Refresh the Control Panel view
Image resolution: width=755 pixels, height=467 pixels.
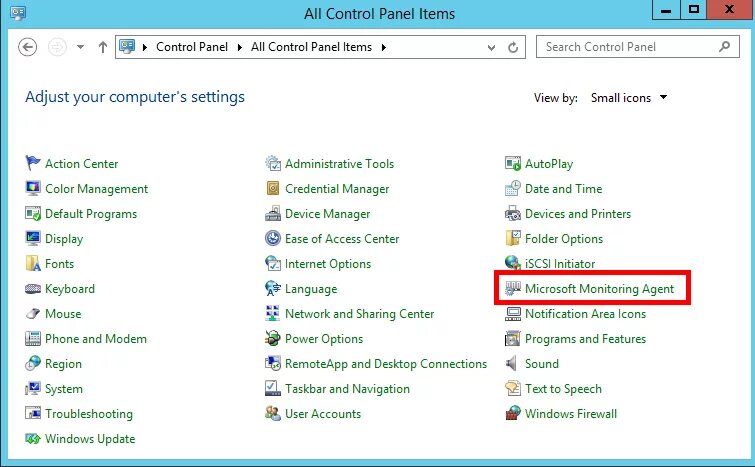tap(513, 47)
